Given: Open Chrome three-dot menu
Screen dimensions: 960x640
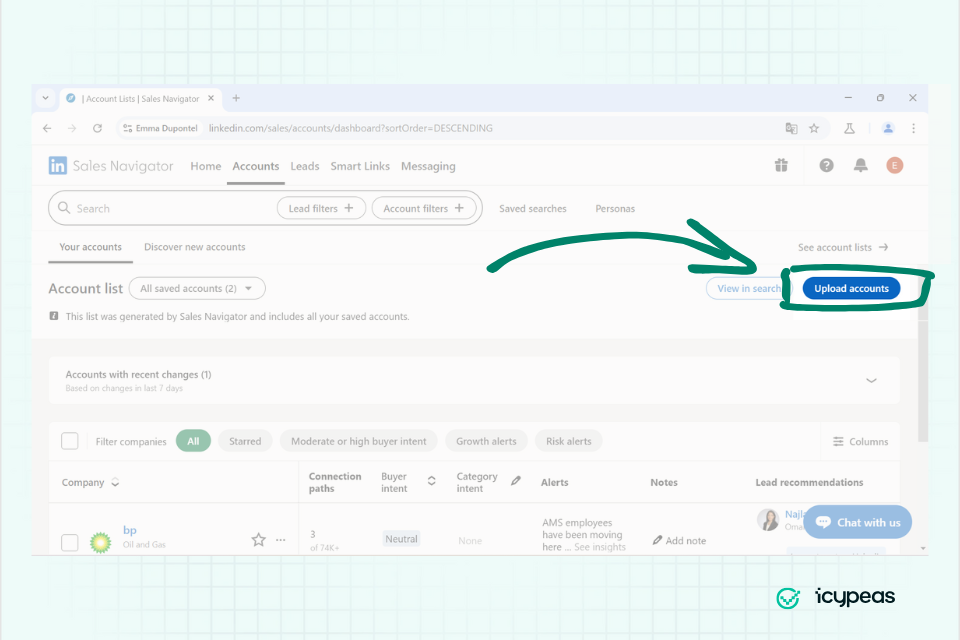Looking at the screenshot, I should pos(913,128).
